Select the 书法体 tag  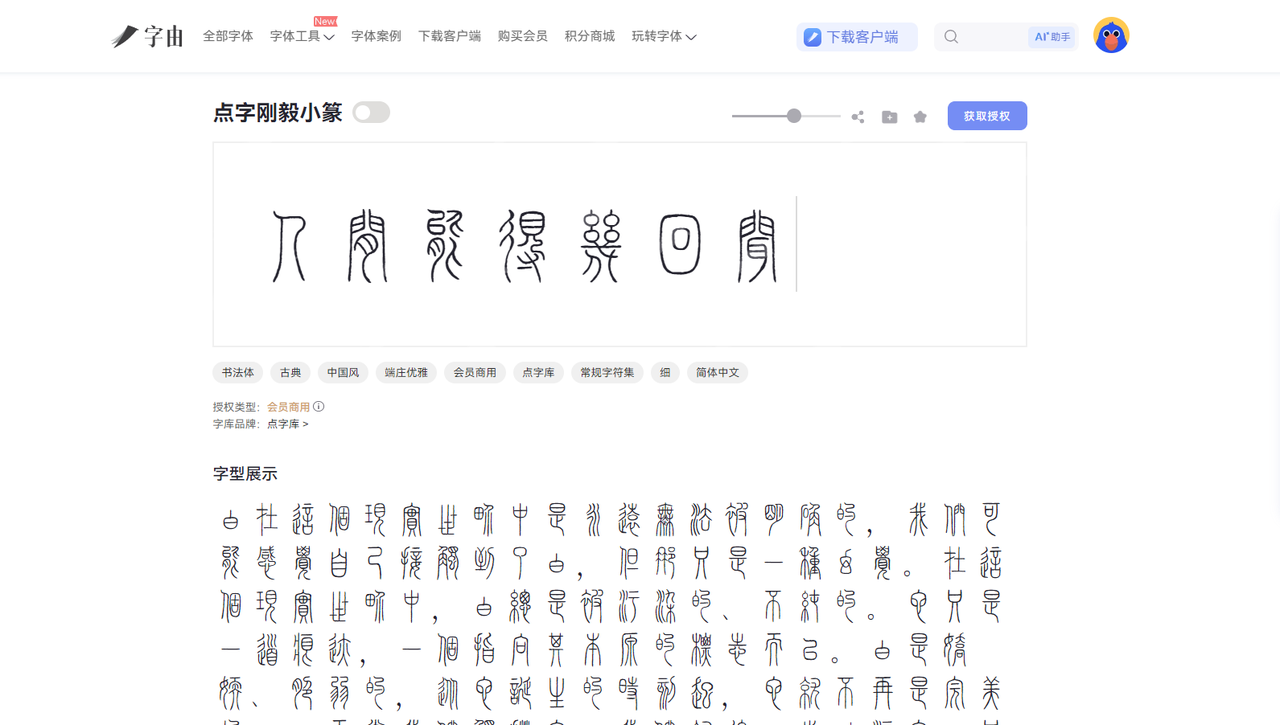click(x=238, y=373)
